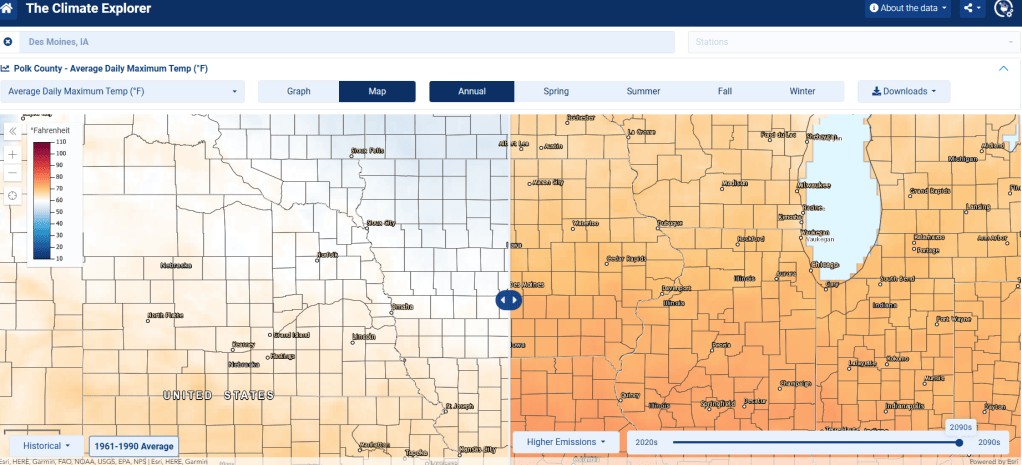The height and width of the screenshot is (465, 1022).
Task: Switch to Graph view
Action: click(298, 91)
